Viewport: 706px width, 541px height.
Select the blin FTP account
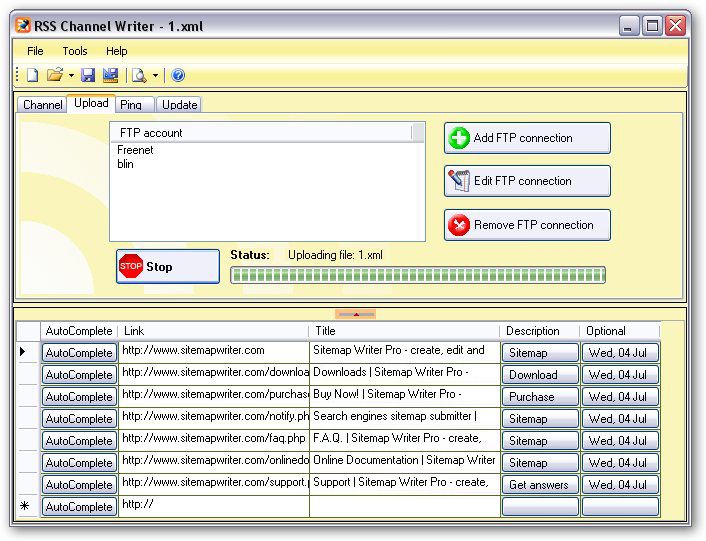point(125,164)
